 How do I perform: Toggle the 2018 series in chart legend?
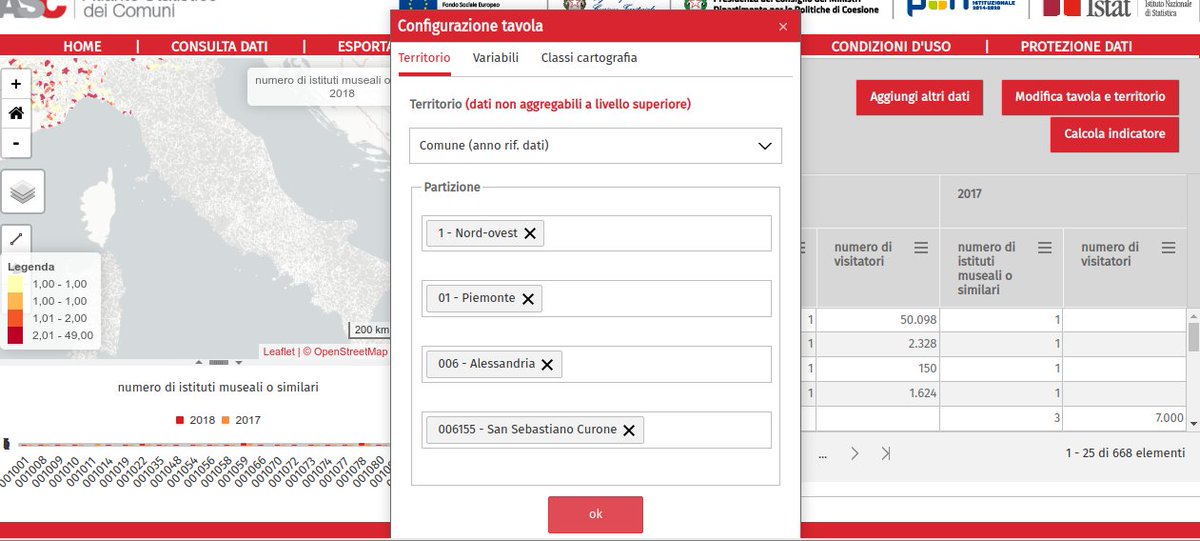[x=196, y=420]
